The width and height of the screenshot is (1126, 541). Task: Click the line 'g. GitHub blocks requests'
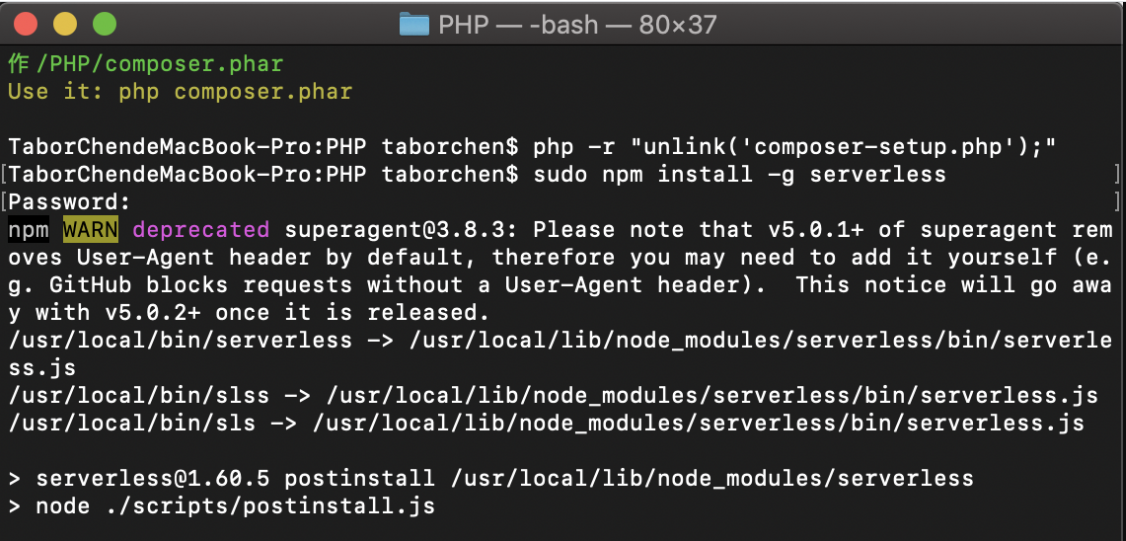[x=560, y=285]
